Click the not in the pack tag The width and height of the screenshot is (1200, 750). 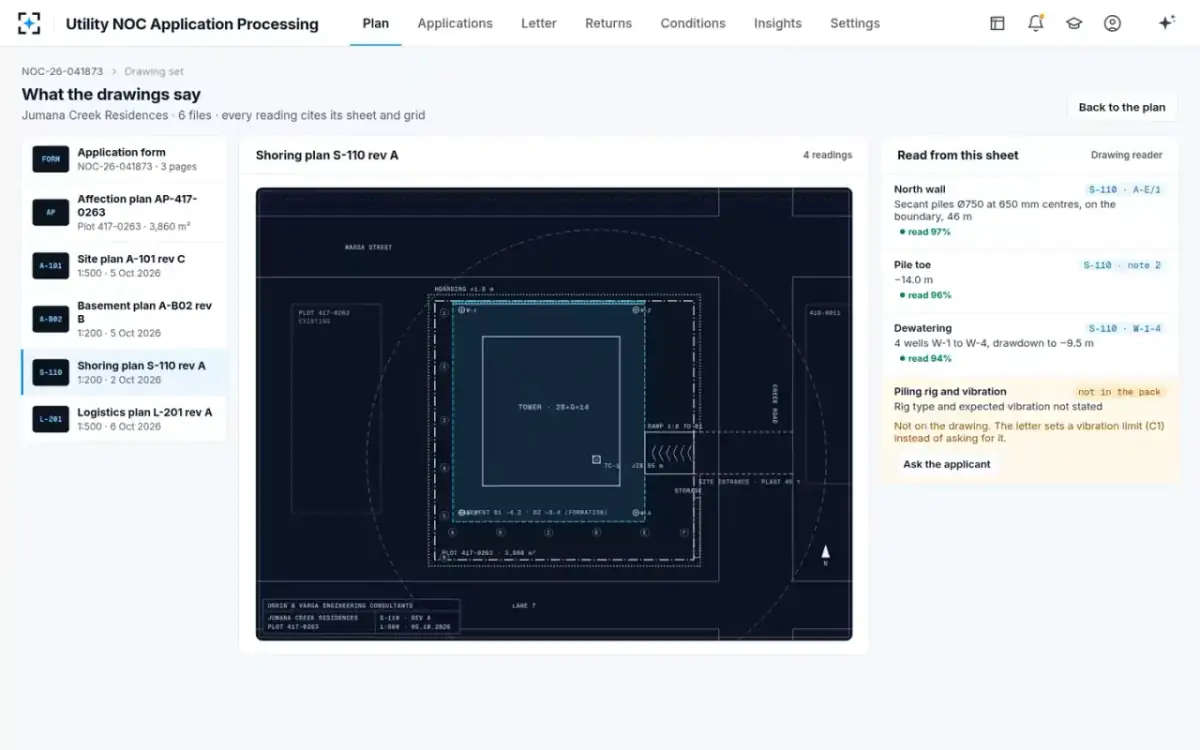(1119, 392)
